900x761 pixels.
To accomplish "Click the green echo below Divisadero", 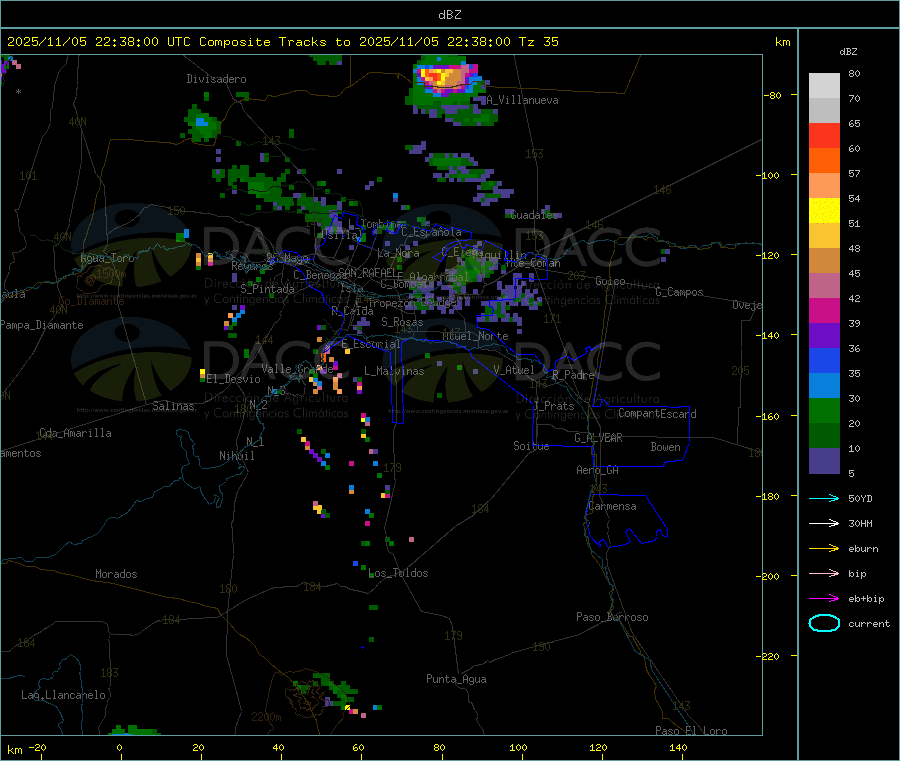I will (x=201, y=123).
